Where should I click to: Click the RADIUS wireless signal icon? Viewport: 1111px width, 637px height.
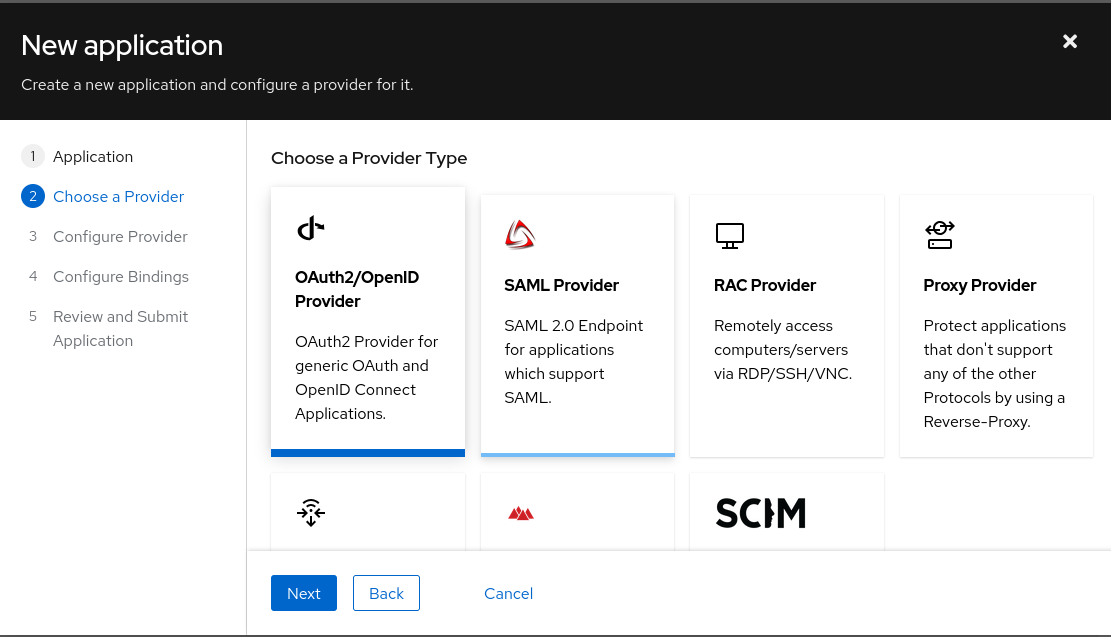point(310,512)
